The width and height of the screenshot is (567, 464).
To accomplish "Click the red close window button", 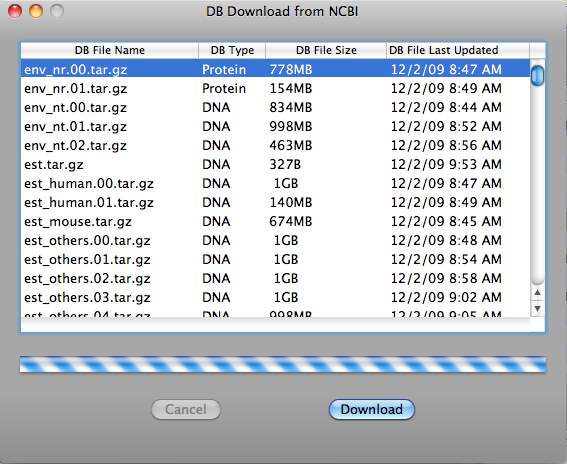I will pyautogui.click(x=15, y=11).
